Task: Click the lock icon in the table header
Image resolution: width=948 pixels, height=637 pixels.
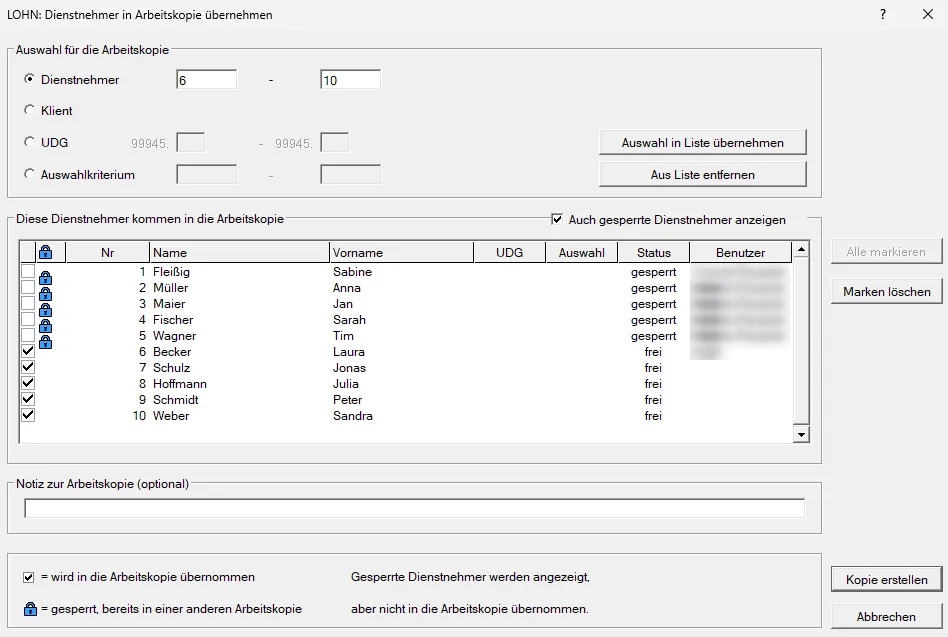Action: click(x=45, y=252)
